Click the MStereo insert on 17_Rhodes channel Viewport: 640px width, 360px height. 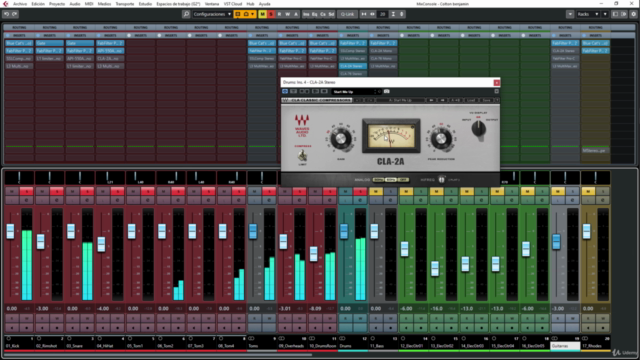pyautogui.click(x=595, y=151)
